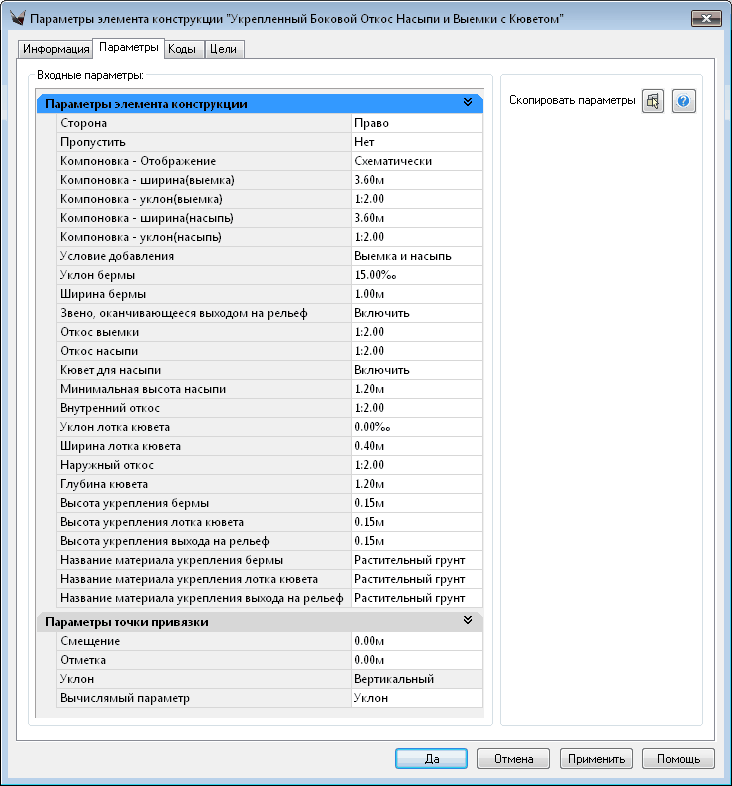Switch to the Информация tab
732x786 pixels.
coord(55,49)
